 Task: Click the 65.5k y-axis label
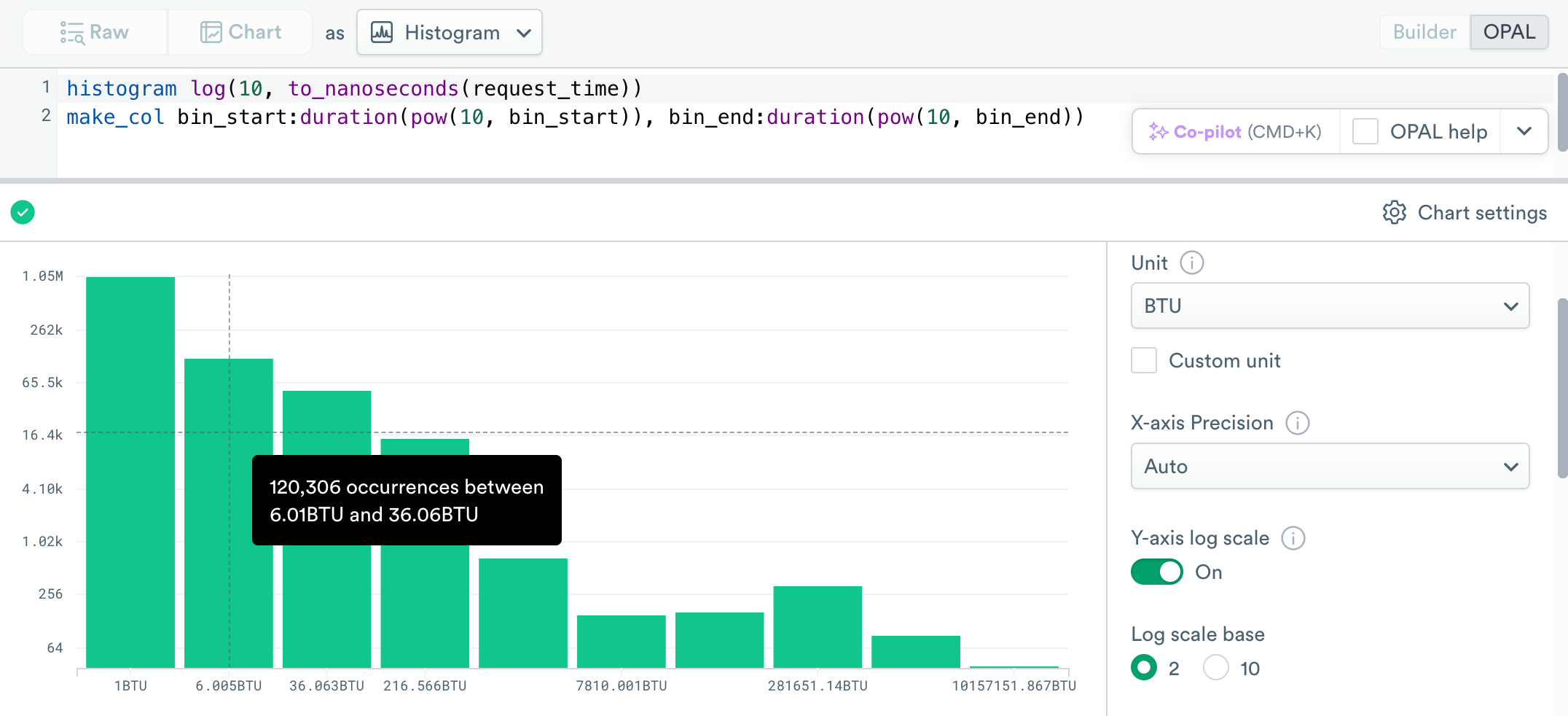[x=42, y=382]
